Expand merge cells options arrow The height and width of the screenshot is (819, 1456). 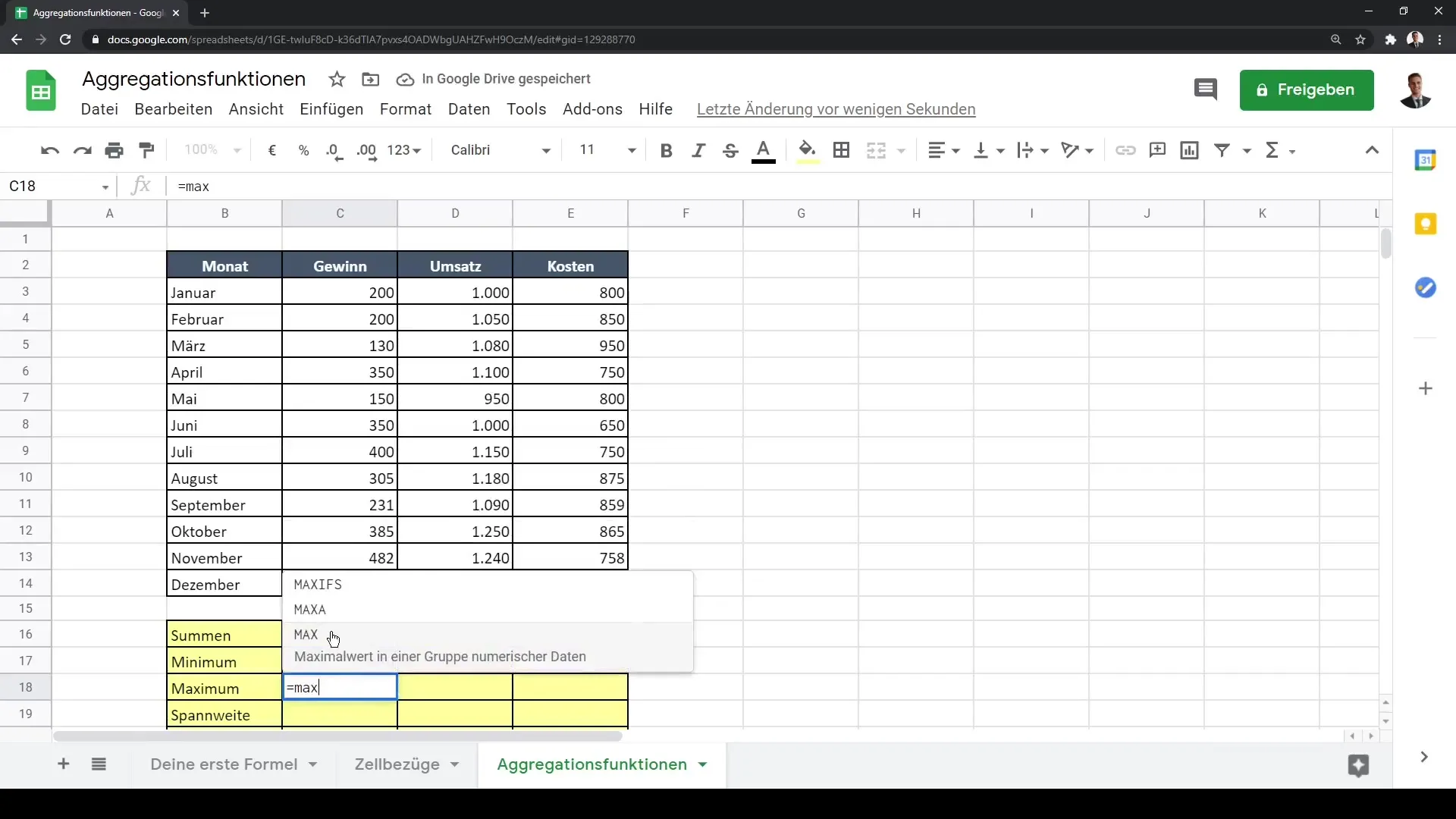(x=902, y=150)
